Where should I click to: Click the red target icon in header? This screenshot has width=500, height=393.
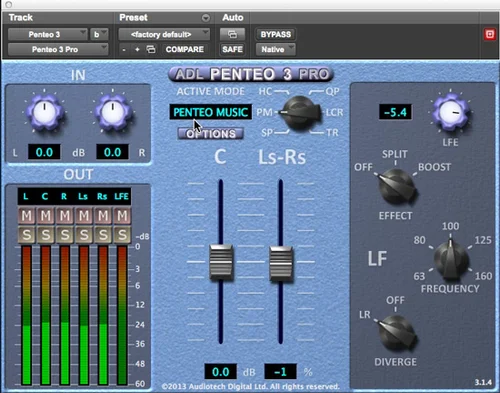(x=490, y=34)
